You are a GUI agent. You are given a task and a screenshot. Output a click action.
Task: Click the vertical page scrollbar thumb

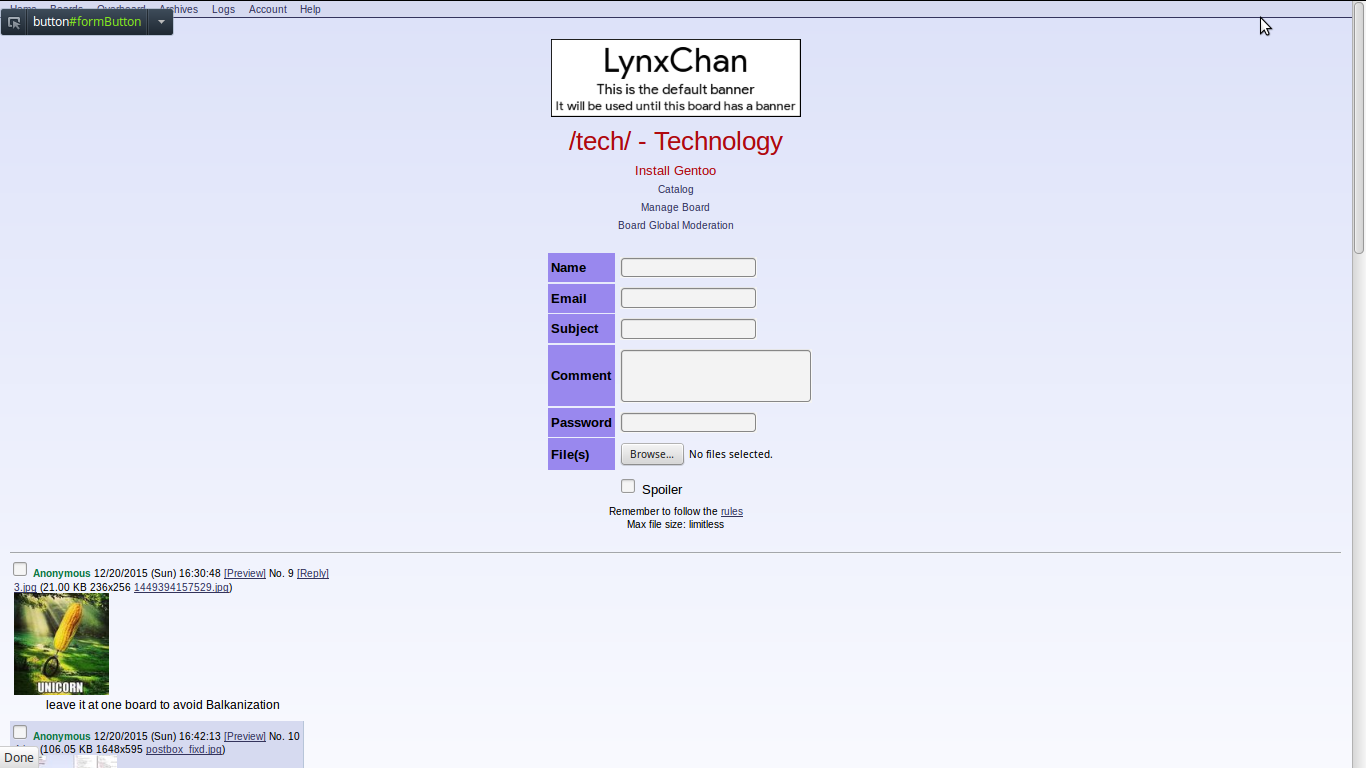[1359, 128]
